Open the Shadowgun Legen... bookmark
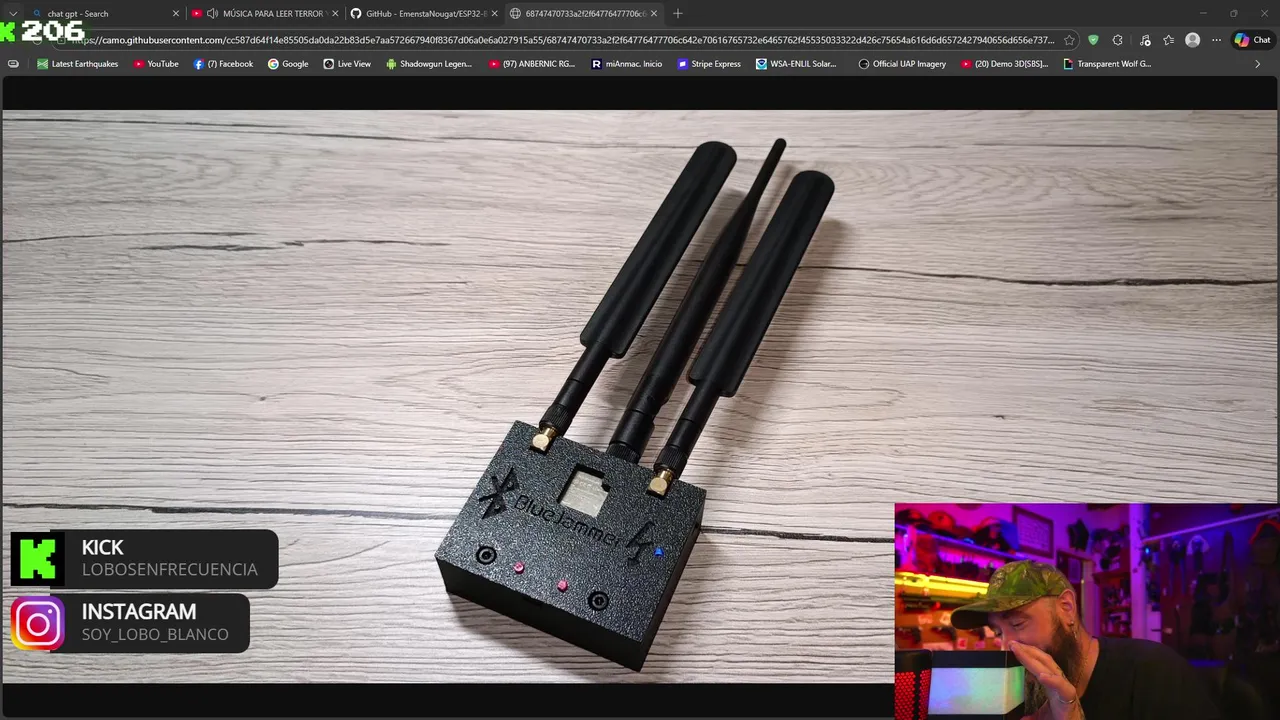 [429, 64]
